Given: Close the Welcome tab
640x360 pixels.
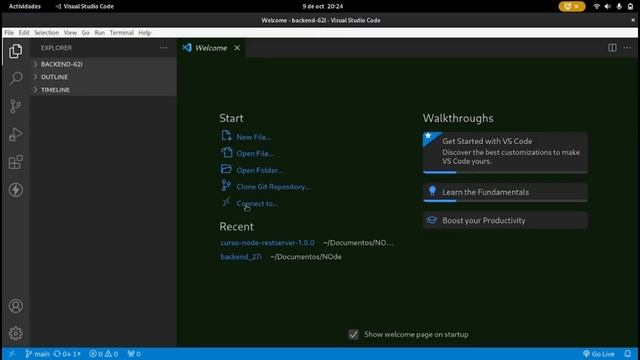Looking at the screenshot, I should click(237, 48).
